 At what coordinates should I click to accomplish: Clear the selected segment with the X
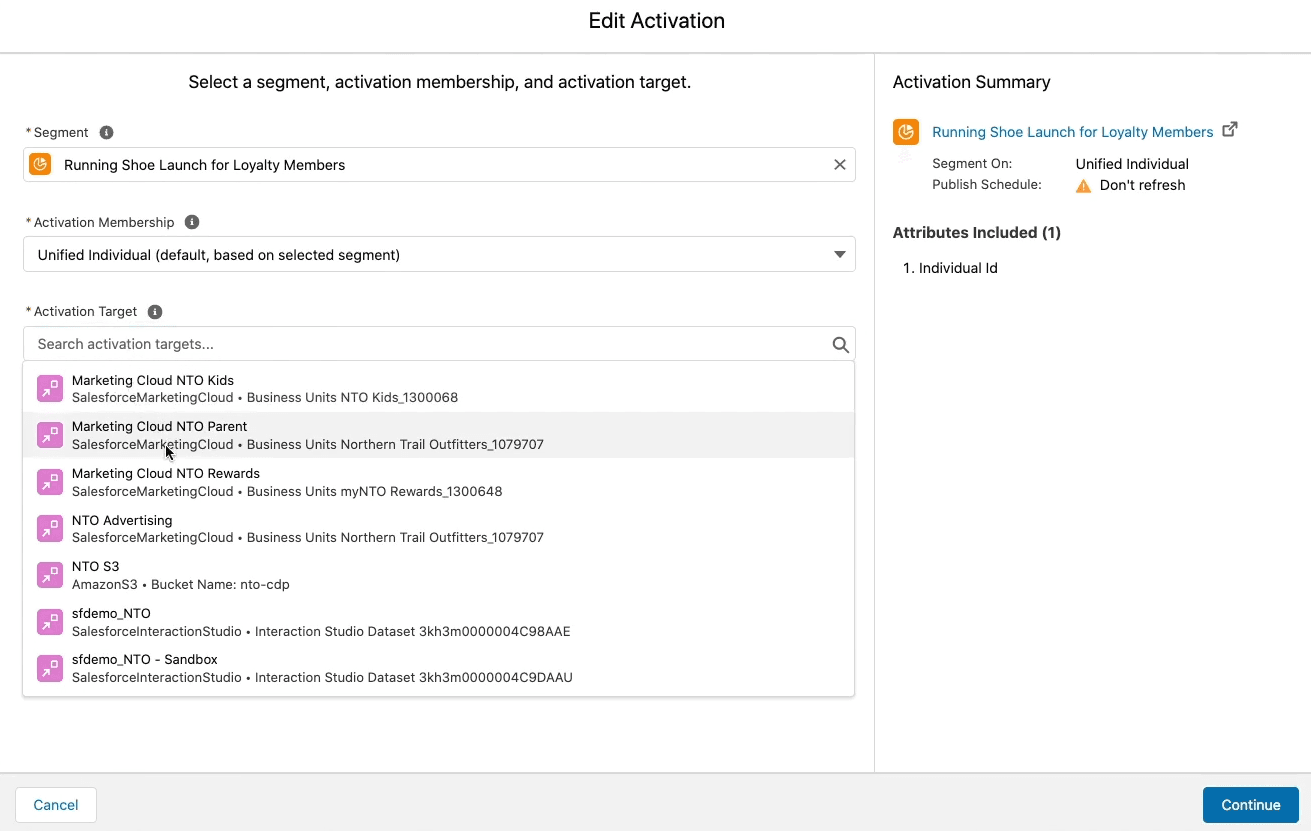pyautogui.click(x=839, y=164)
